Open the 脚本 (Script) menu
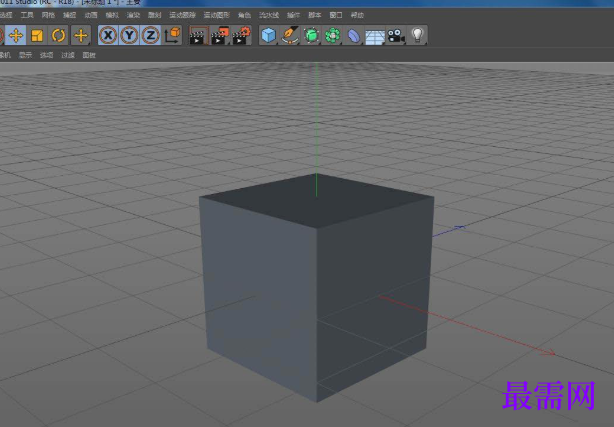 314,15
